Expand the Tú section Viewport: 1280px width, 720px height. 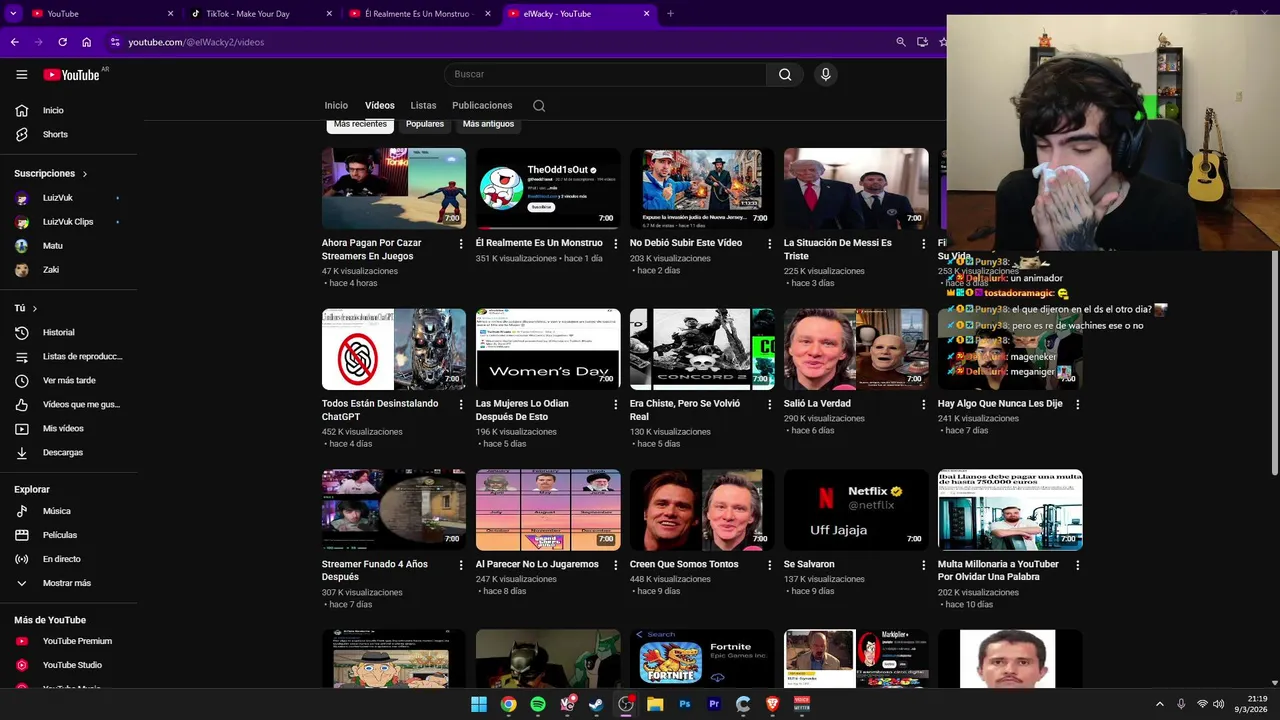pos(26,308)
